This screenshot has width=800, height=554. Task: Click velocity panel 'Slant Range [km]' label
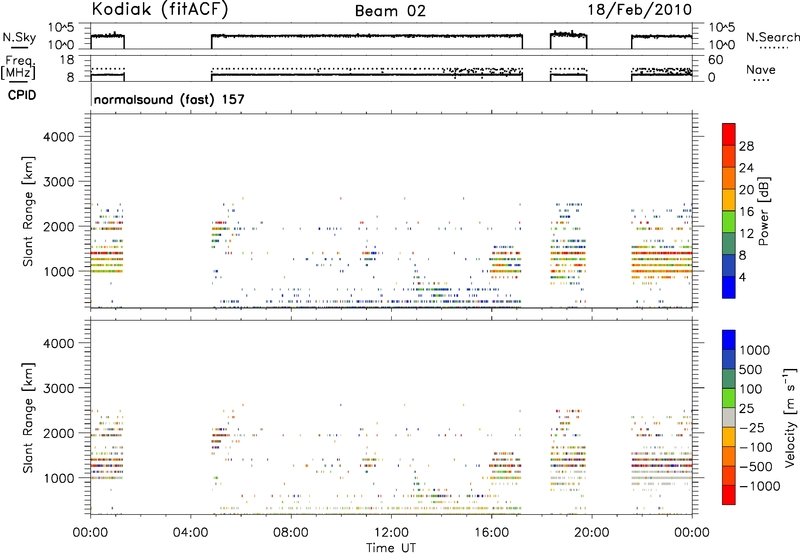pos(28,417)
